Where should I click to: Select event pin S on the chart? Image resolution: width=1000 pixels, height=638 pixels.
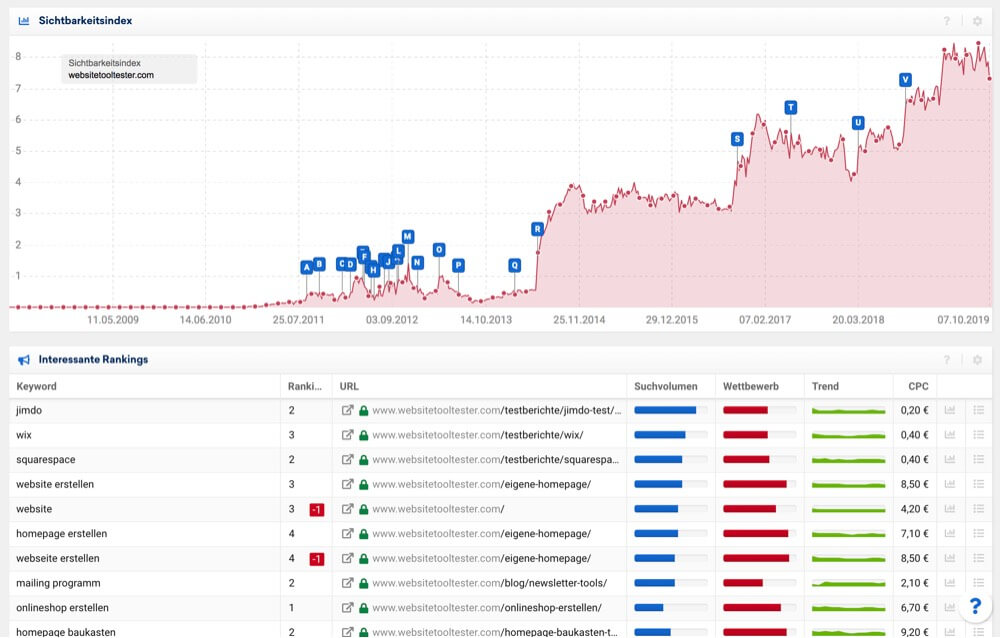[737, 139]
